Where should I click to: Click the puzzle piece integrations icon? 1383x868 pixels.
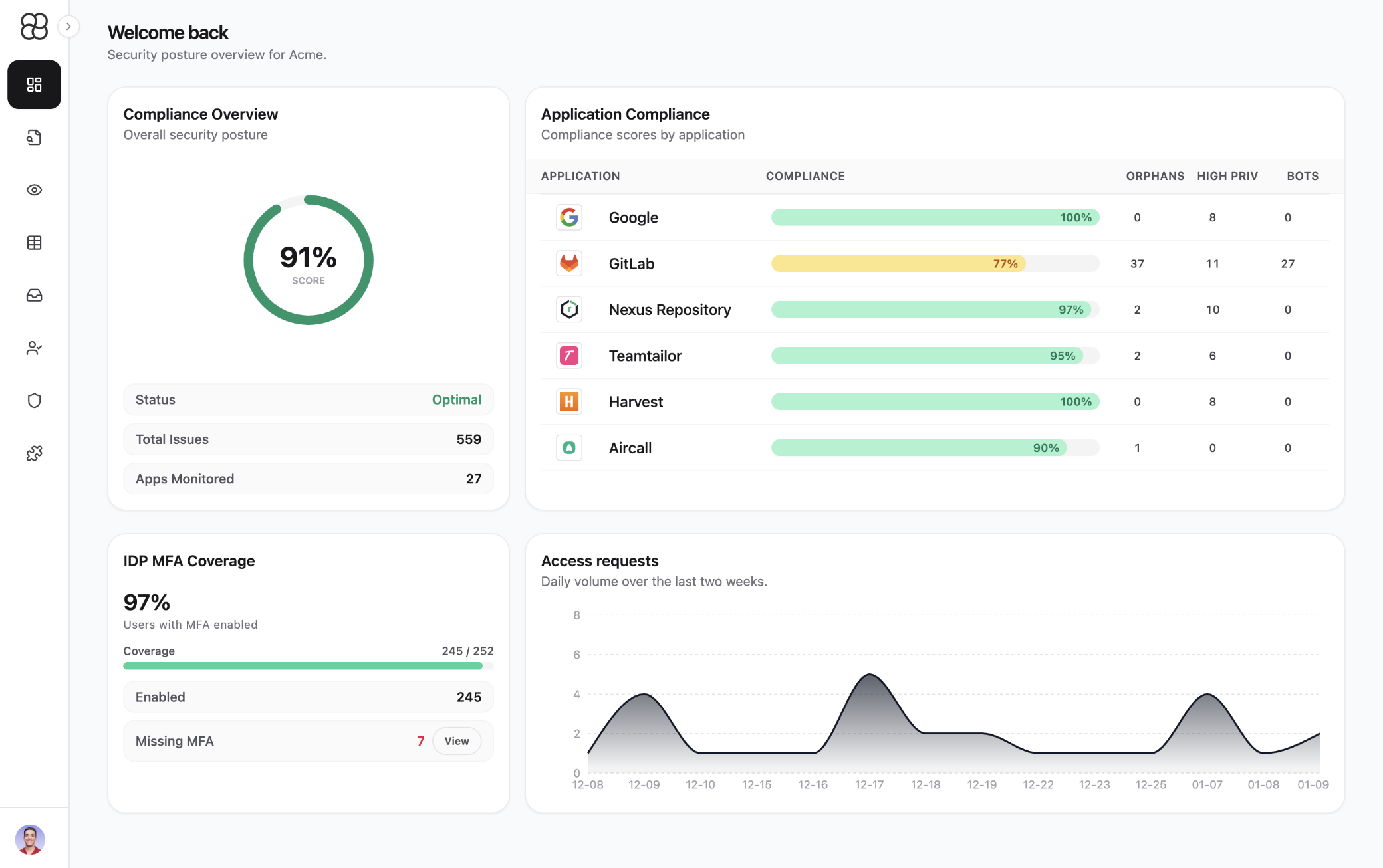pos(34,453)
